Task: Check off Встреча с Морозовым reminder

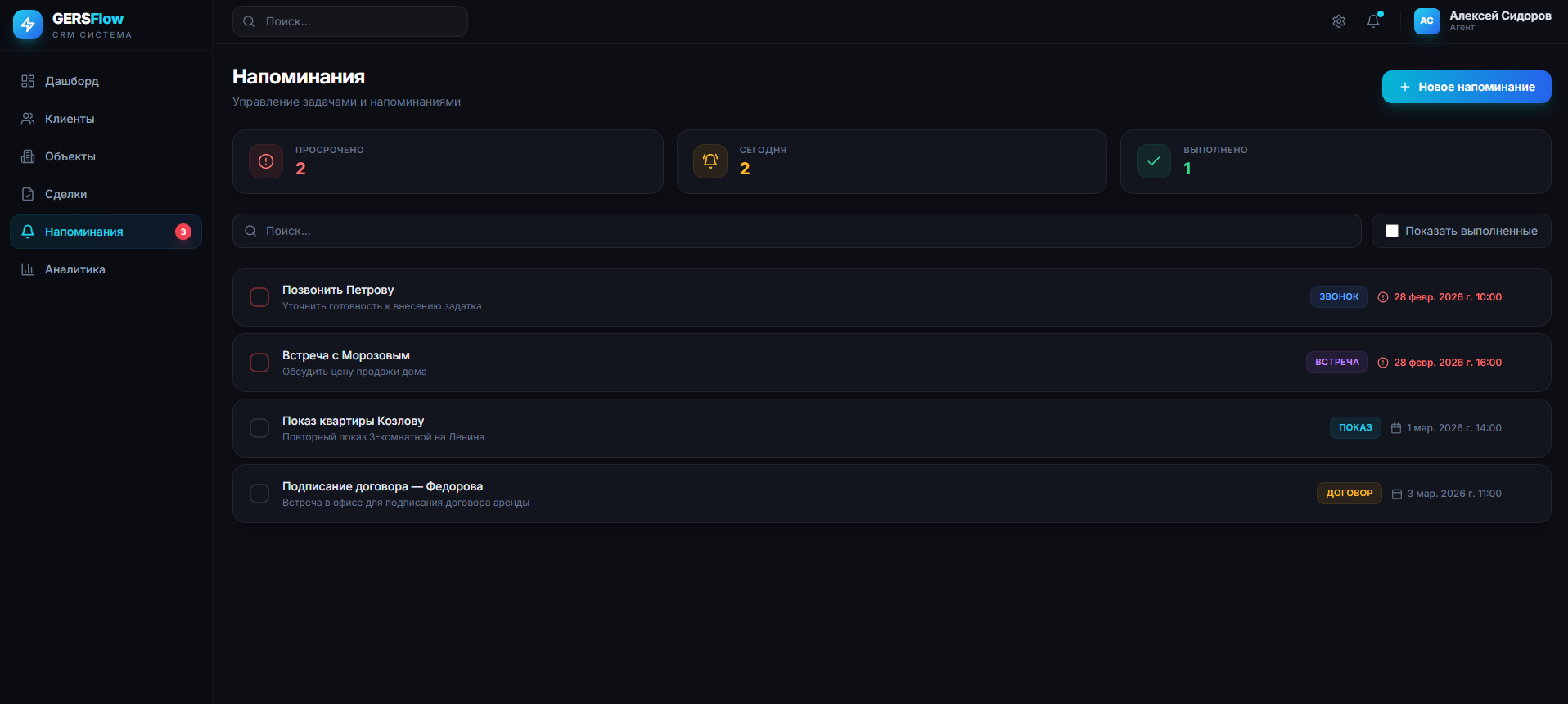Action: [x=259, y=363]
